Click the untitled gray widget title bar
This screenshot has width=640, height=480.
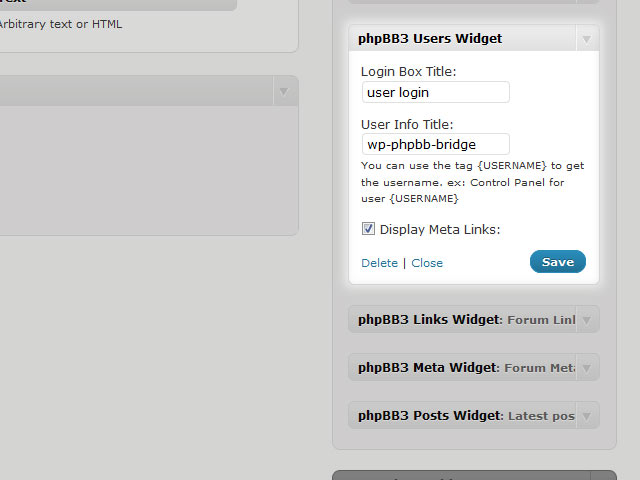coord(136,91)
